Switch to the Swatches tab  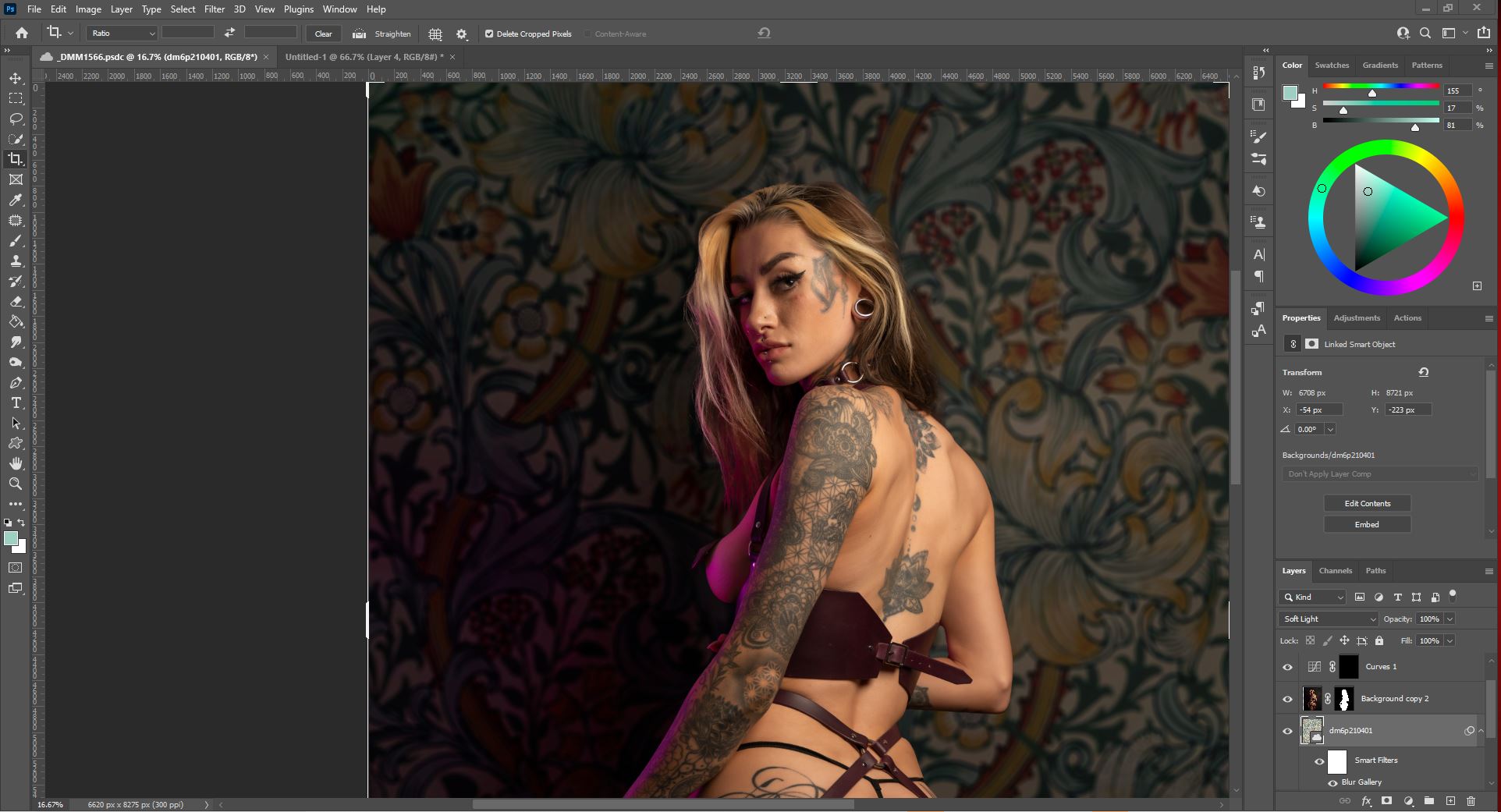tap(1332, 66)
